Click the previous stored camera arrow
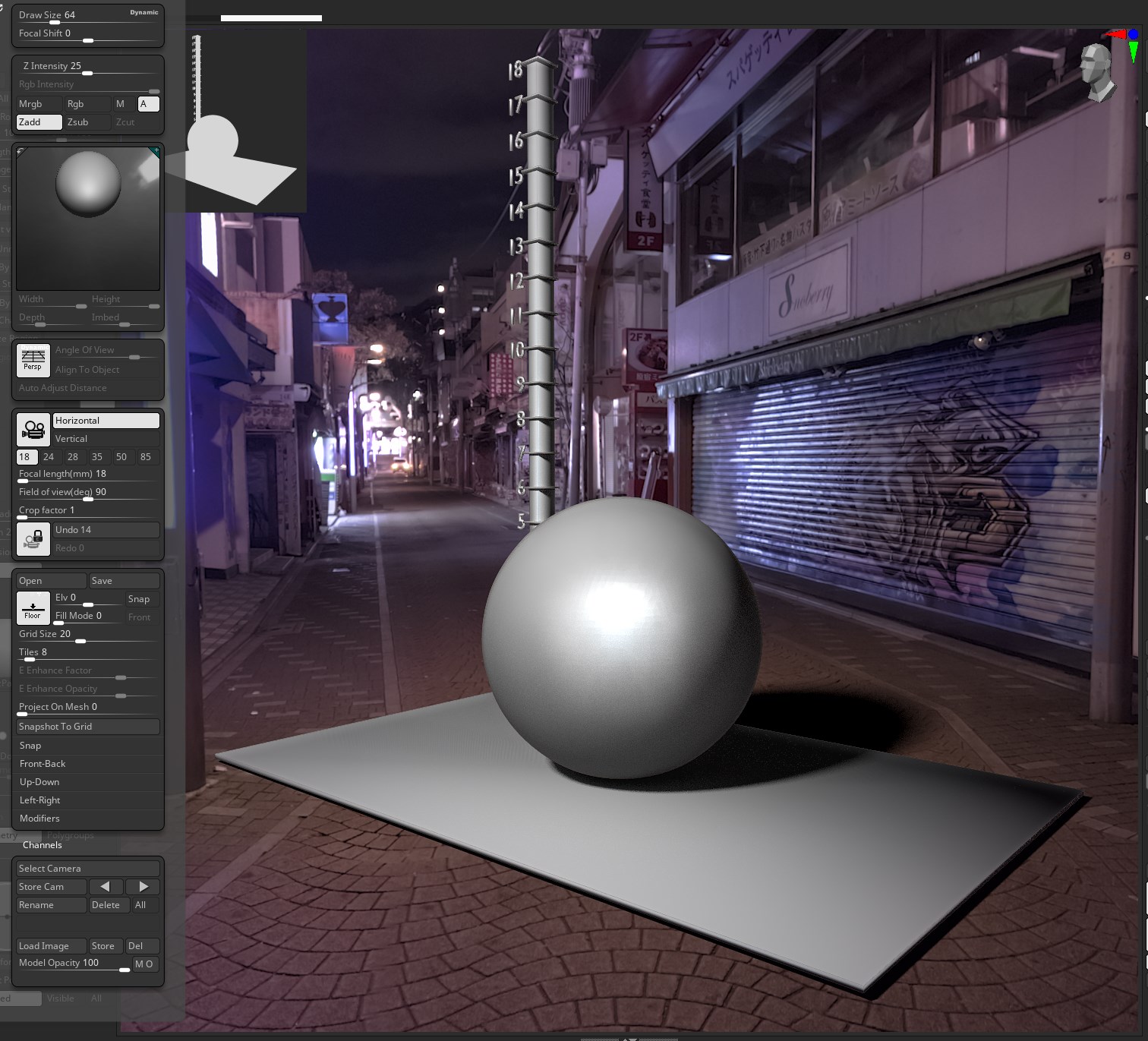Viewport: 1148px width, 1041px height. coord(106,886)
